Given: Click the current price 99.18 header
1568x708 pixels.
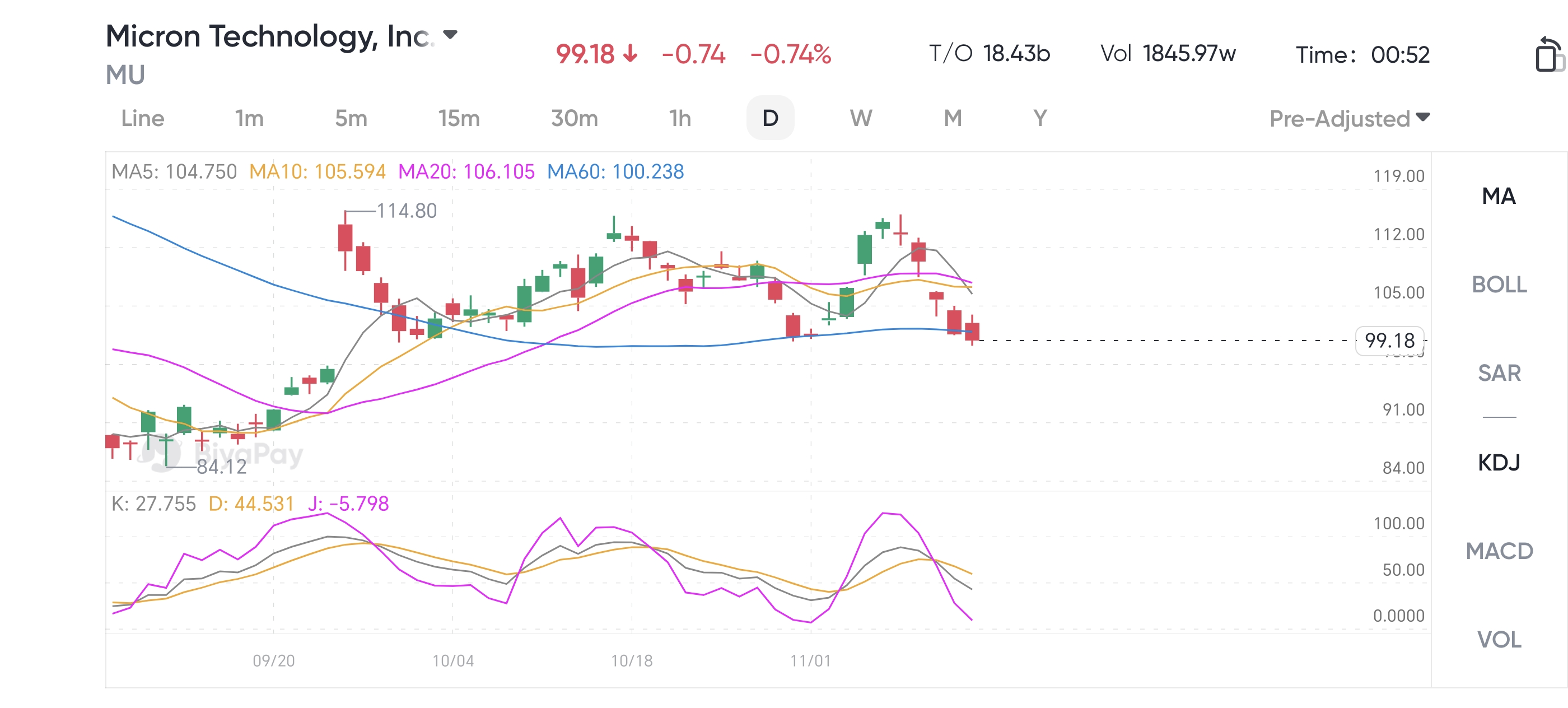Looking at the screenshot, I should 585,54.
